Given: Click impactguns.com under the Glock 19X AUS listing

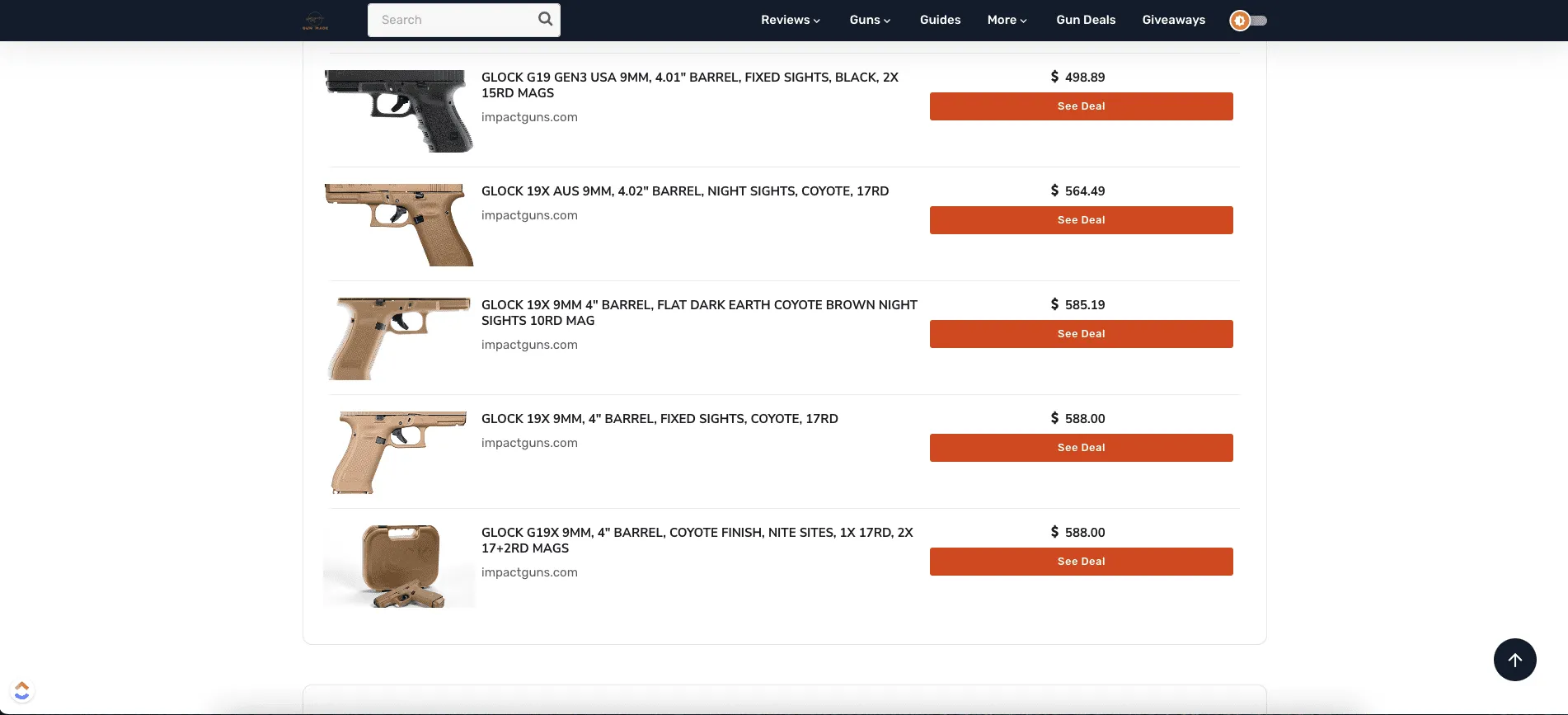Looking at the screenshot, I should (529, 215).
